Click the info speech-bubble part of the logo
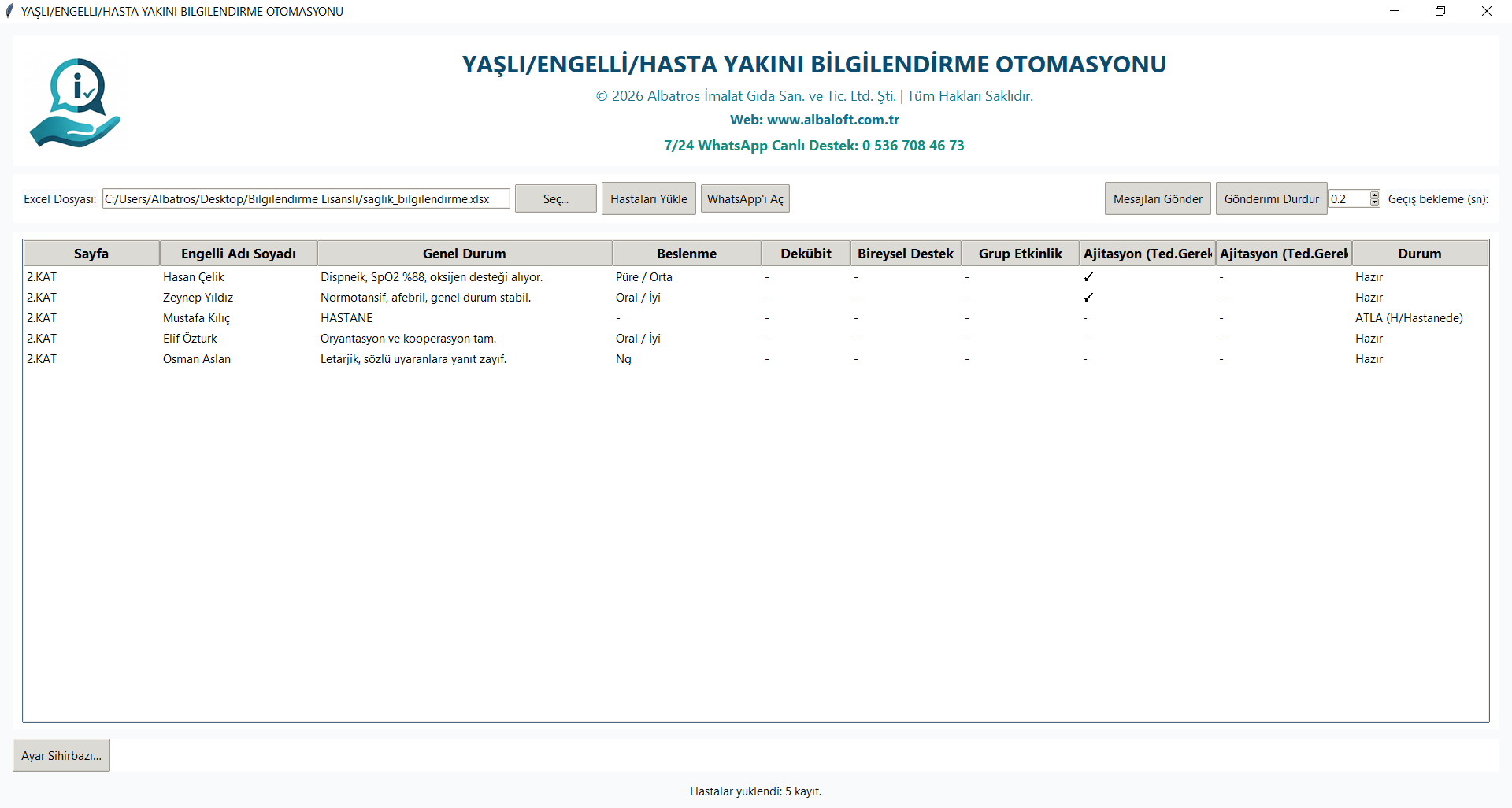Screen dimensions: 1512x808 (x=76, y=83)
